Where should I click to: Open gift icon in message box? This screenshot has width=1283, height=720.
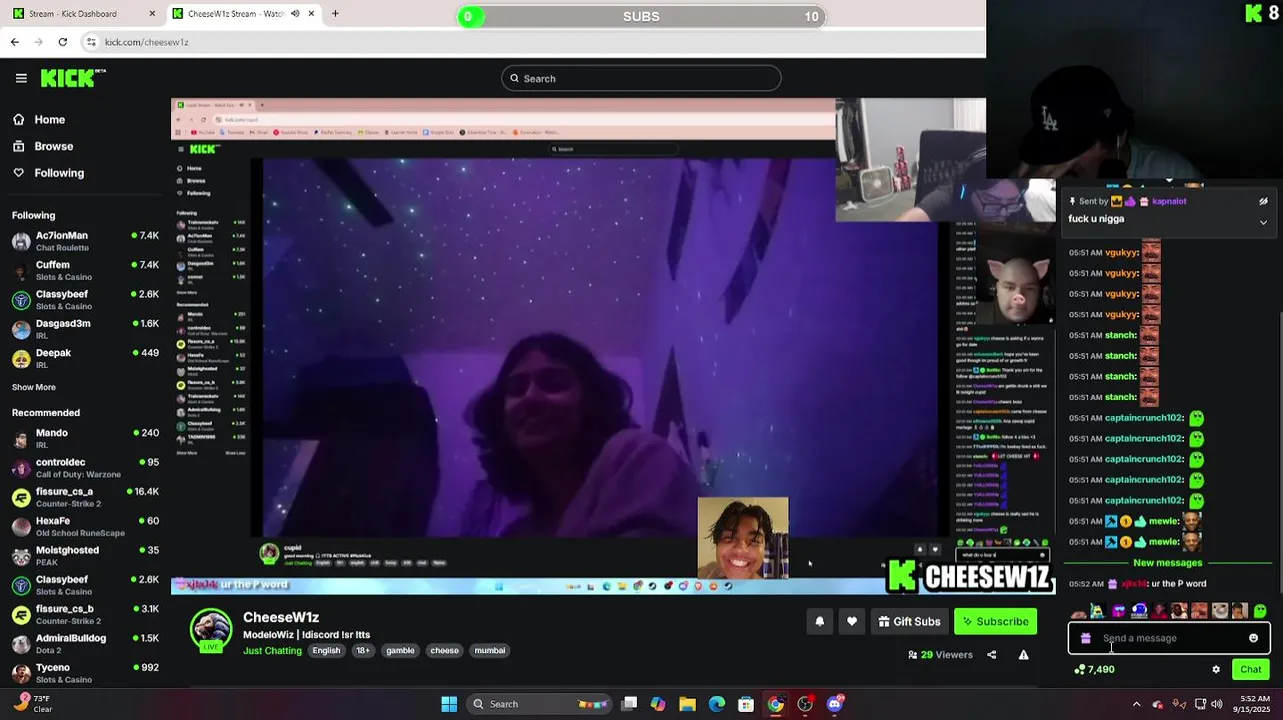click(1086, 638)
